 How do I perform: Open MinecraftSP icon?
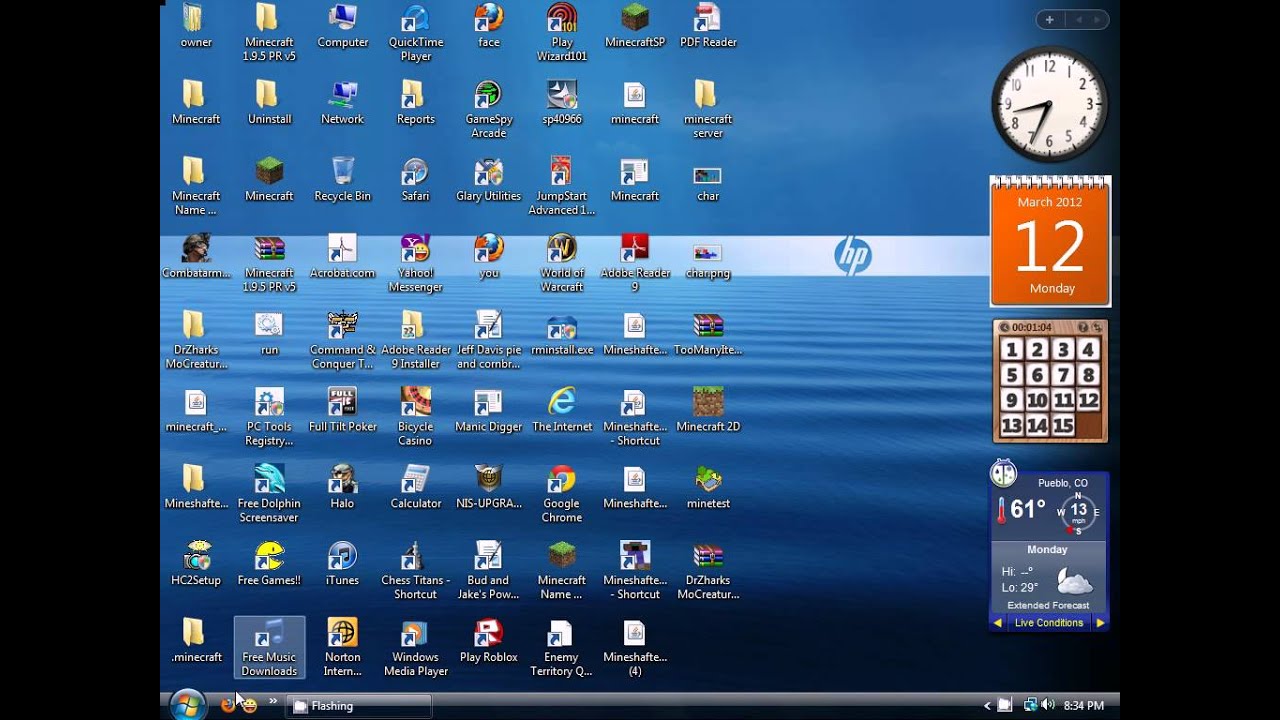[635, 26]
